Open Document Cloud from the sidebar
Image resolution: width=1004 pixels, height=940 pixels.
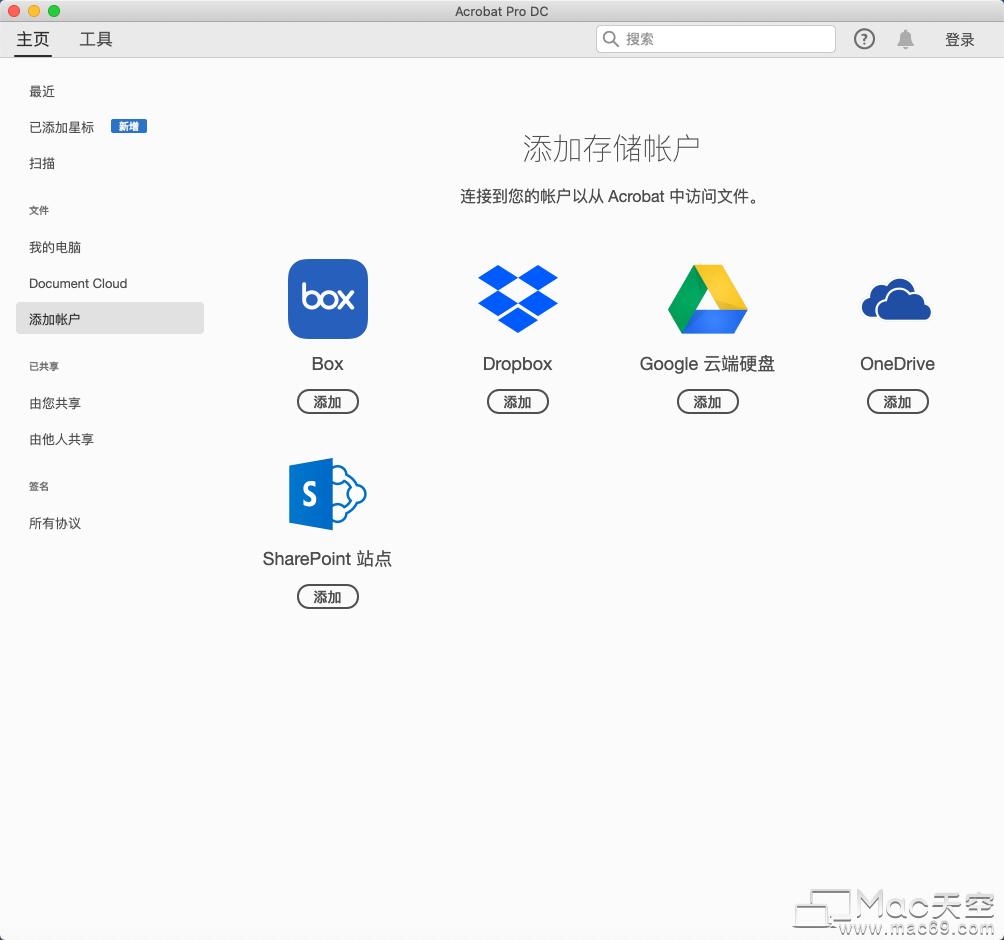pyautogui.click(x=78, y=283)
